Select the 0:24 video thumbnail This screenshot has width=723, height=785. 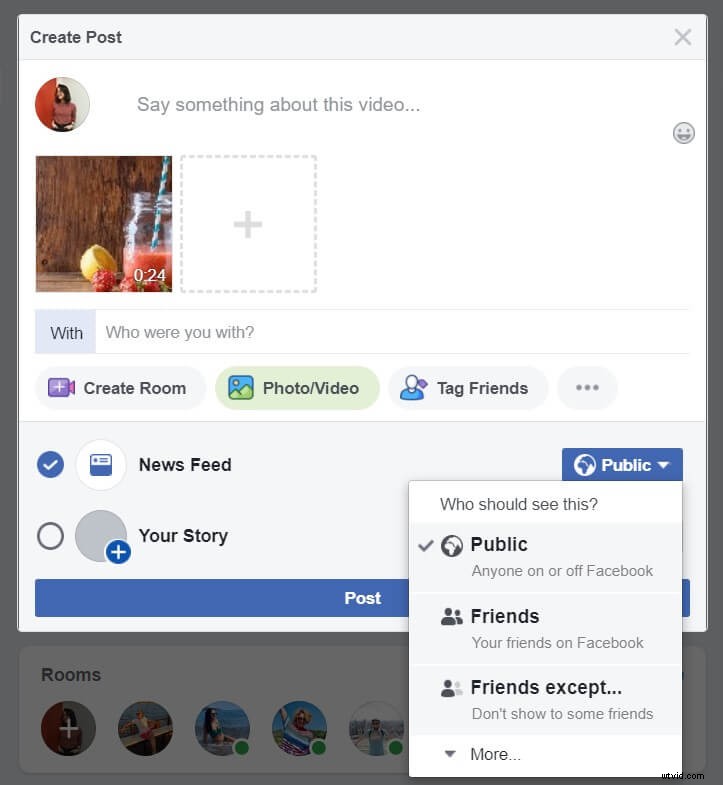click(104, 224)
